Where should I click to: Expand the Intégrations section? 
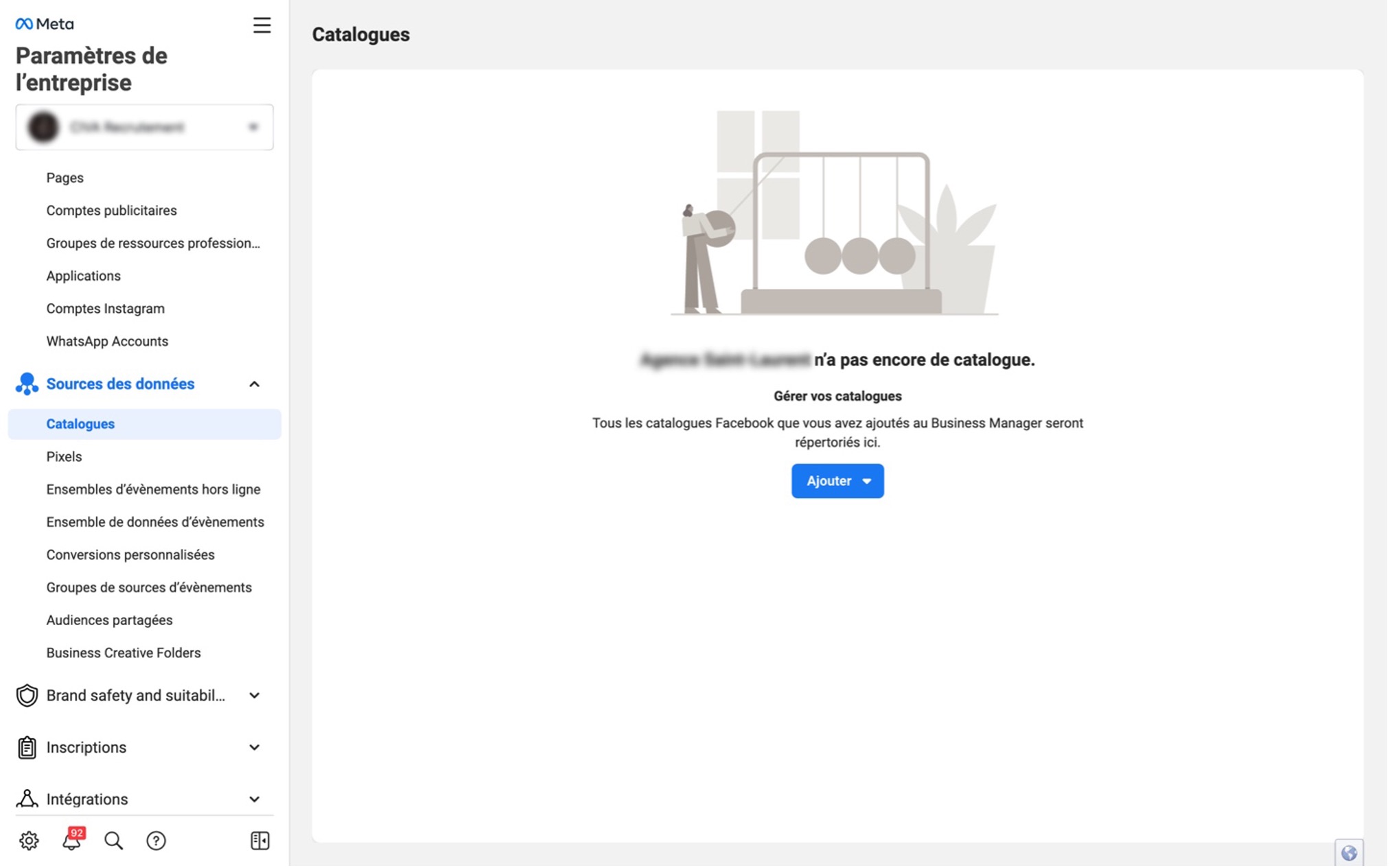pos(255,801)
